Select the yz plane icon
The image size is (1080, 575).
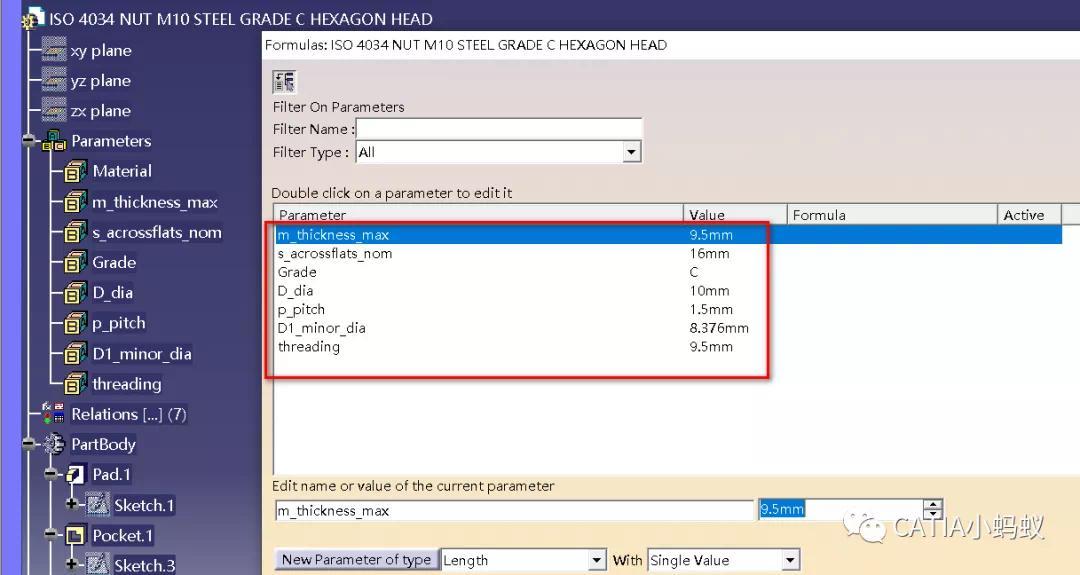pyautogui.click(x=54, y=81)
